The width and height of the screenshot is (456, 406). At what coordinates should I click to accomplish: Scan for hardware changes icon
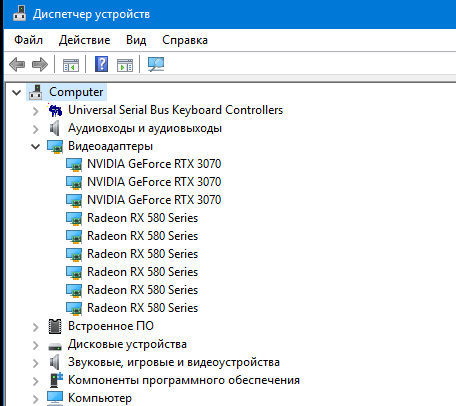(156, 64)
